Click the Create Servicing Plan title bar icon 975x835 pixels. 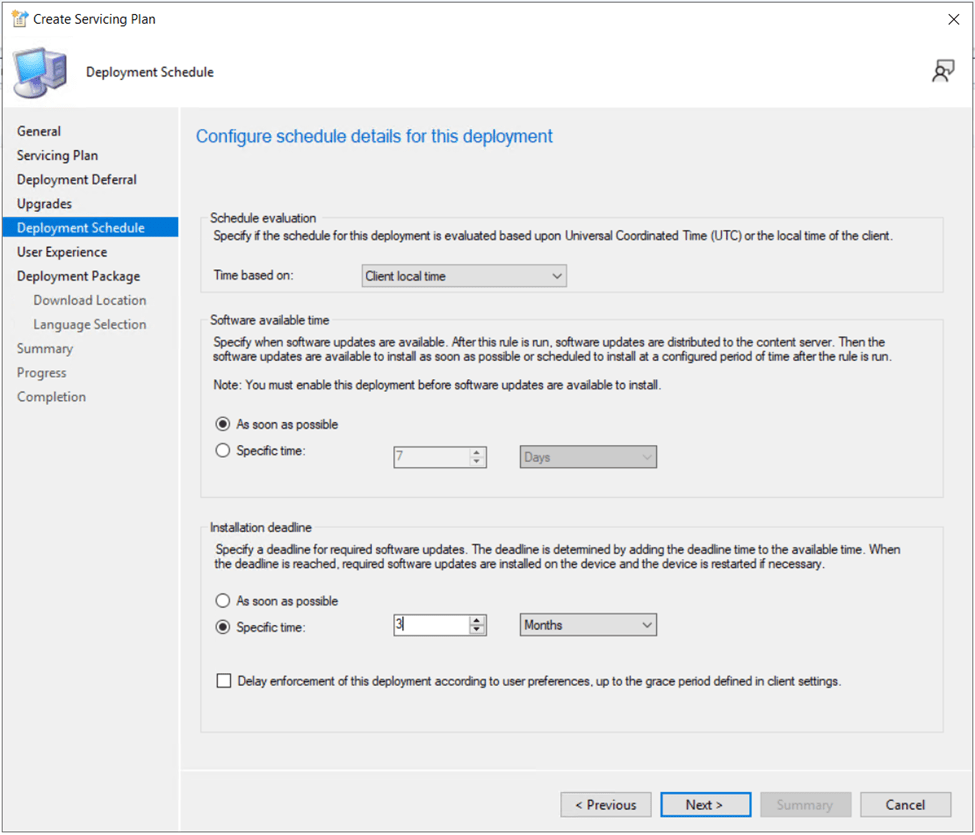click(18, 19)
